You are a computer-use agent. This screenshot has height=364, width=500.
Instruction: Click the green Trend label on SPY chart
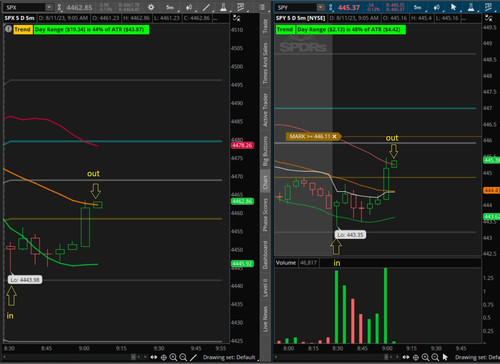coord(285,30)
